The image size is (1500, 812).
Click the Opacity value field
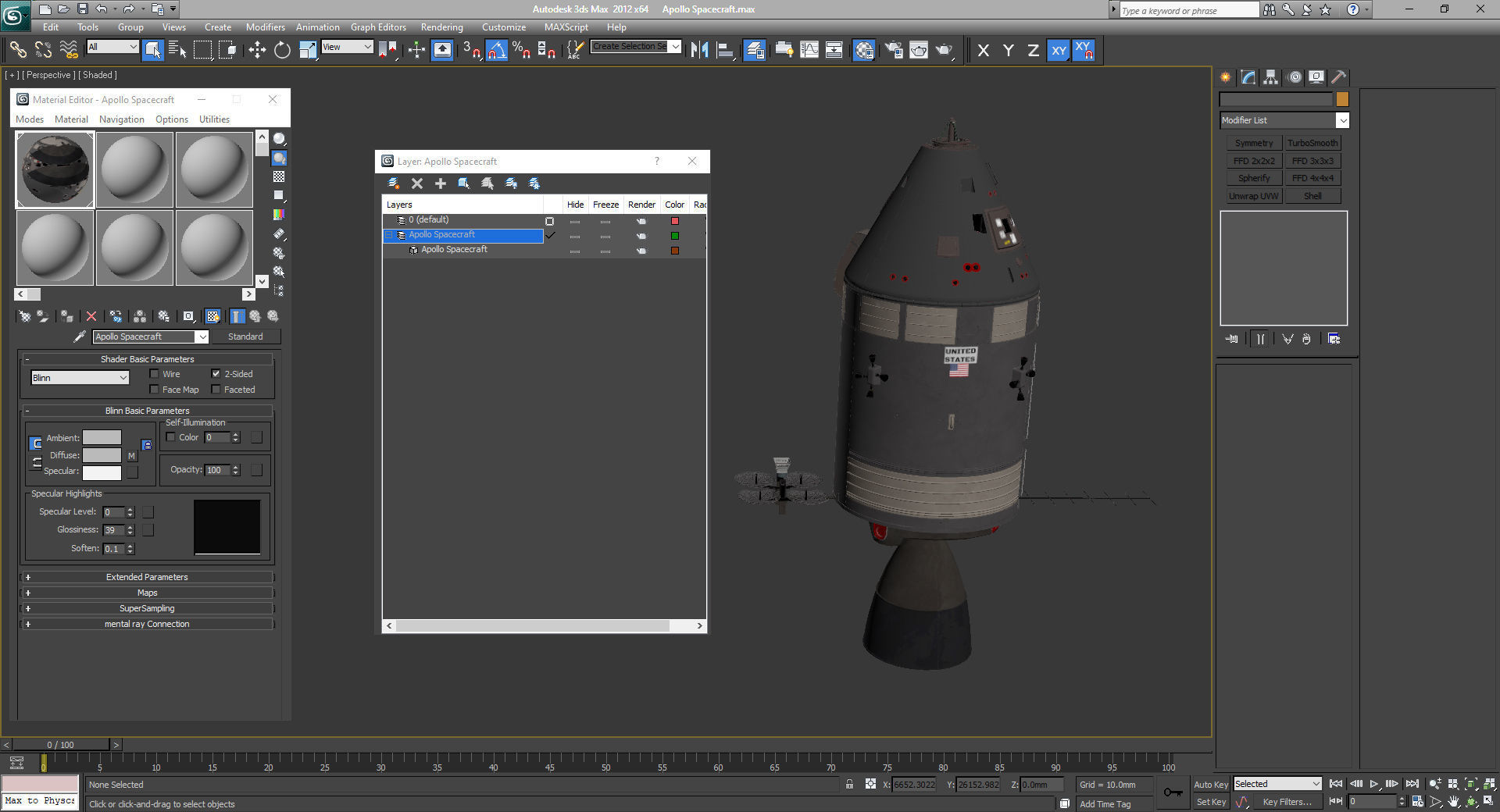(x=216, y=470)
